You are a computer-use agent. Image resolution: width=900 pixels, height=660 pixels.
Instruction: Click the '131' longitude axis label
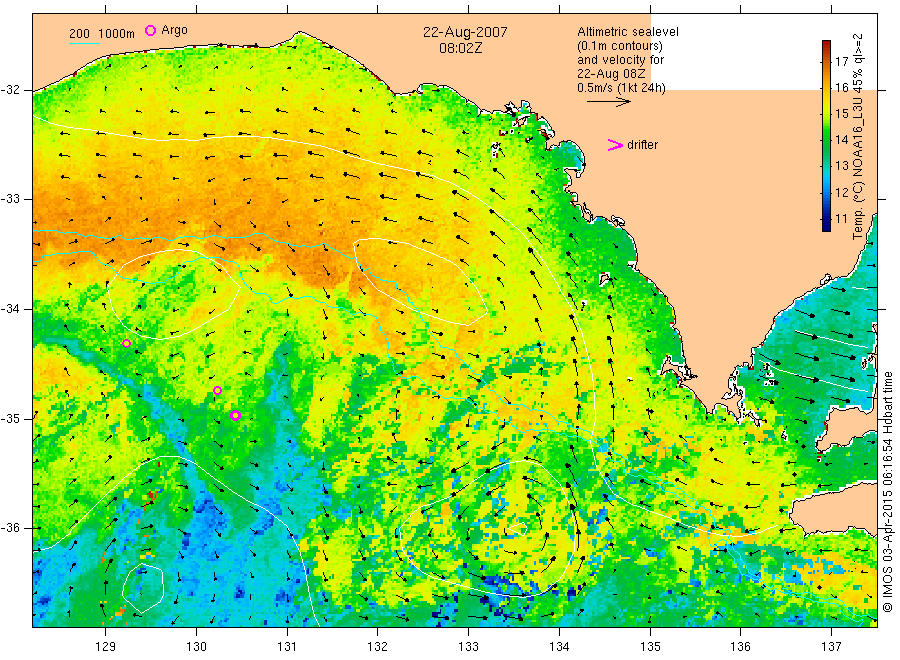287,647
